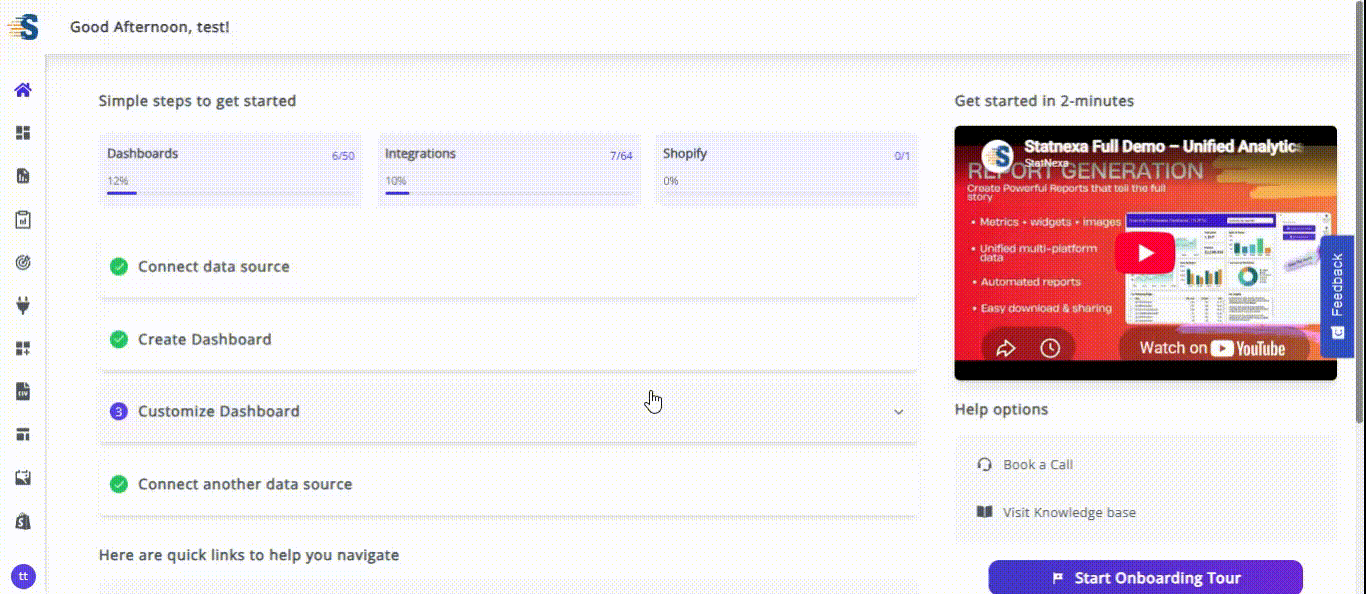Open the Feedback side tab
Image resolution: width=1366 pixels, height=594 pixels.
[x=1337, y=296]
